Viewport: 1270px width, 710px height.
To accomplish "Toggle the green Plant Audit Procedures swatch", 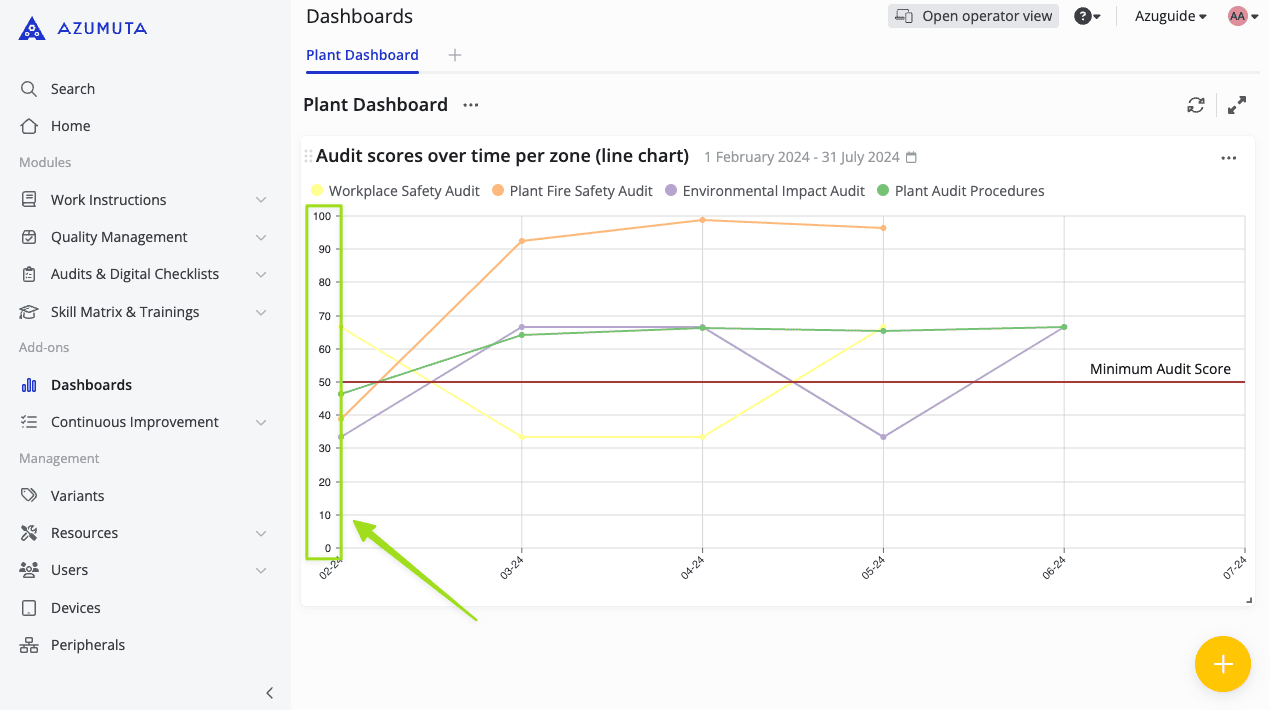I will pyautogui.click(x=883, y=191).
